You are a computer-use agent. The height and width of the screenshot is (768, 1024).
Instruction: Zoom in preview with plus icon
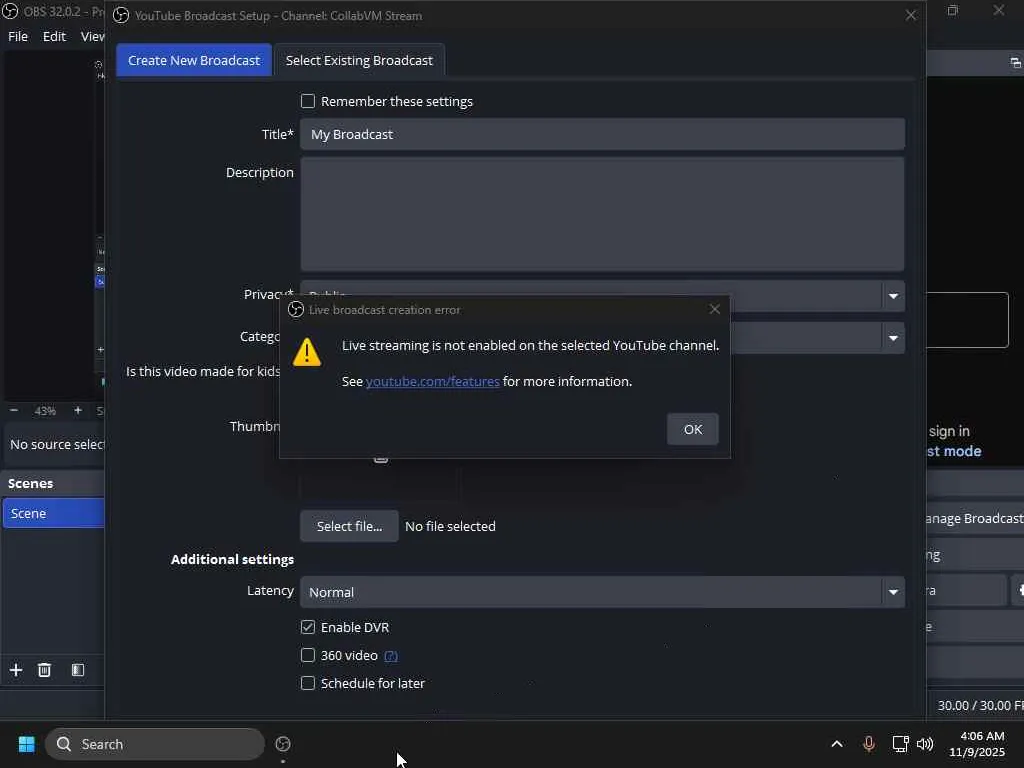click(78, 411)
